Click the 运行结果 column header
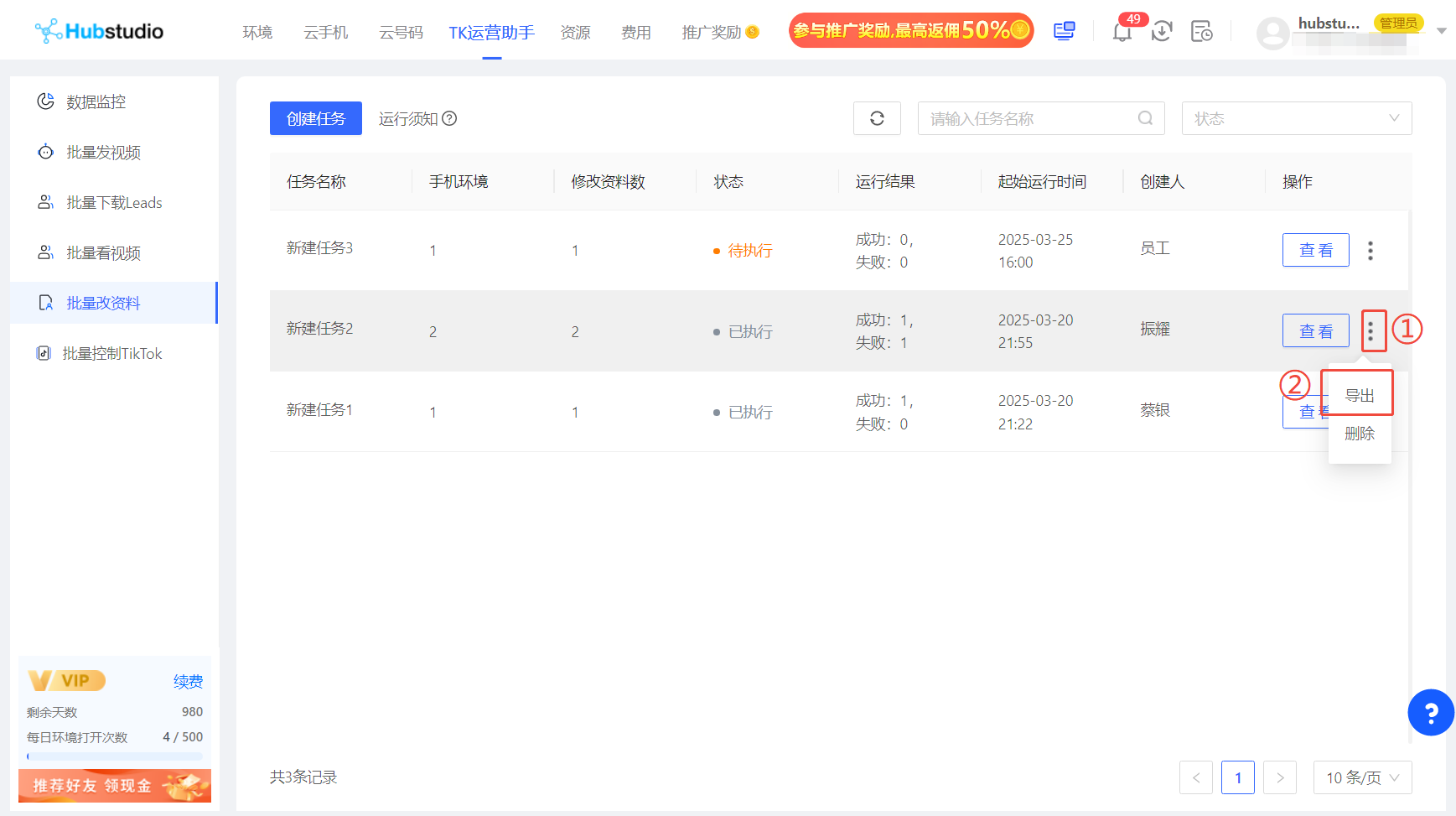Screen dimensions: 1456x816 coord(885,181)
